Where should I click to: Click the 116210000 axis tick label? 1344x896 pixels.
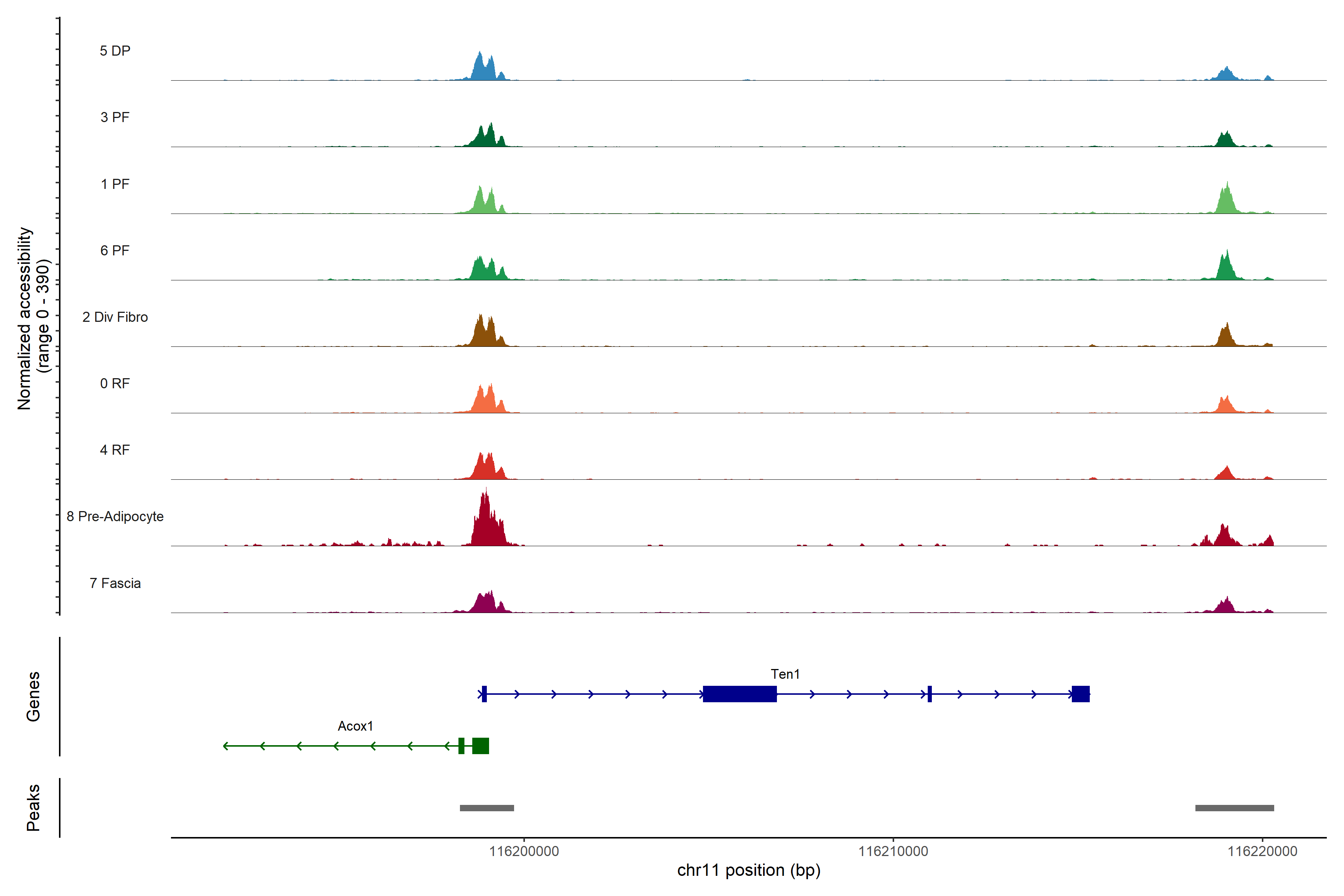pos(893,852)
